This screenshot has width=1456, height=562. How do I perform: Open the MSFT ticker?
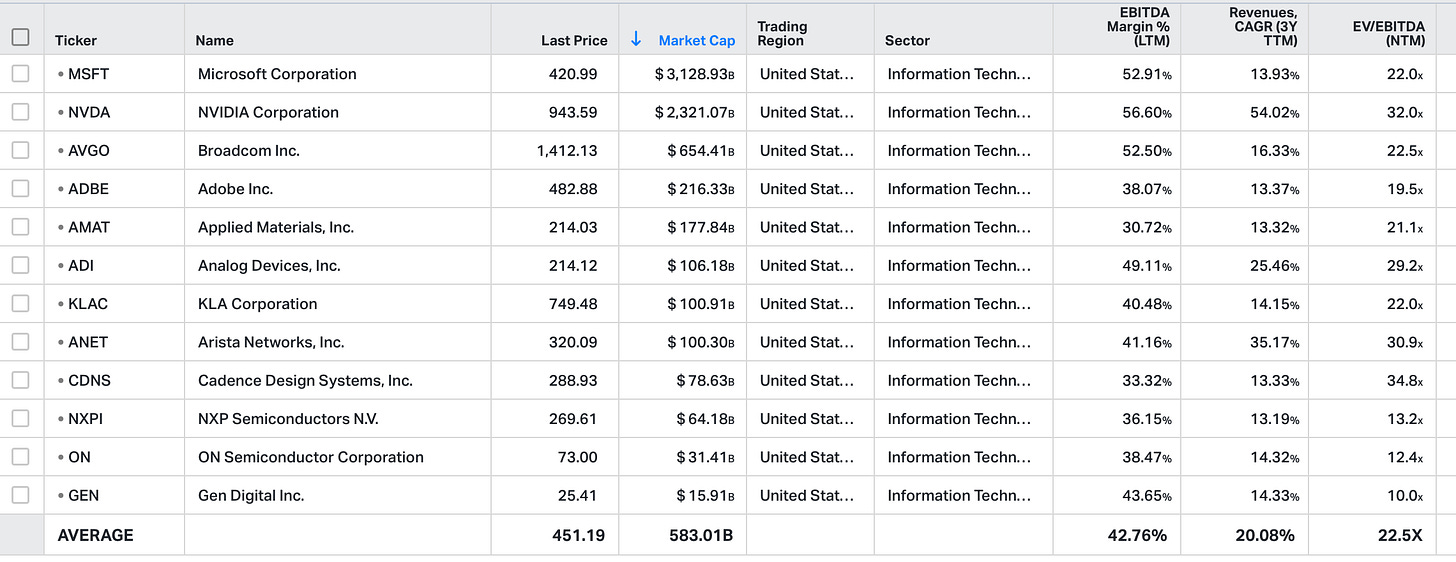pyautogui.click(x=88, y=74)
